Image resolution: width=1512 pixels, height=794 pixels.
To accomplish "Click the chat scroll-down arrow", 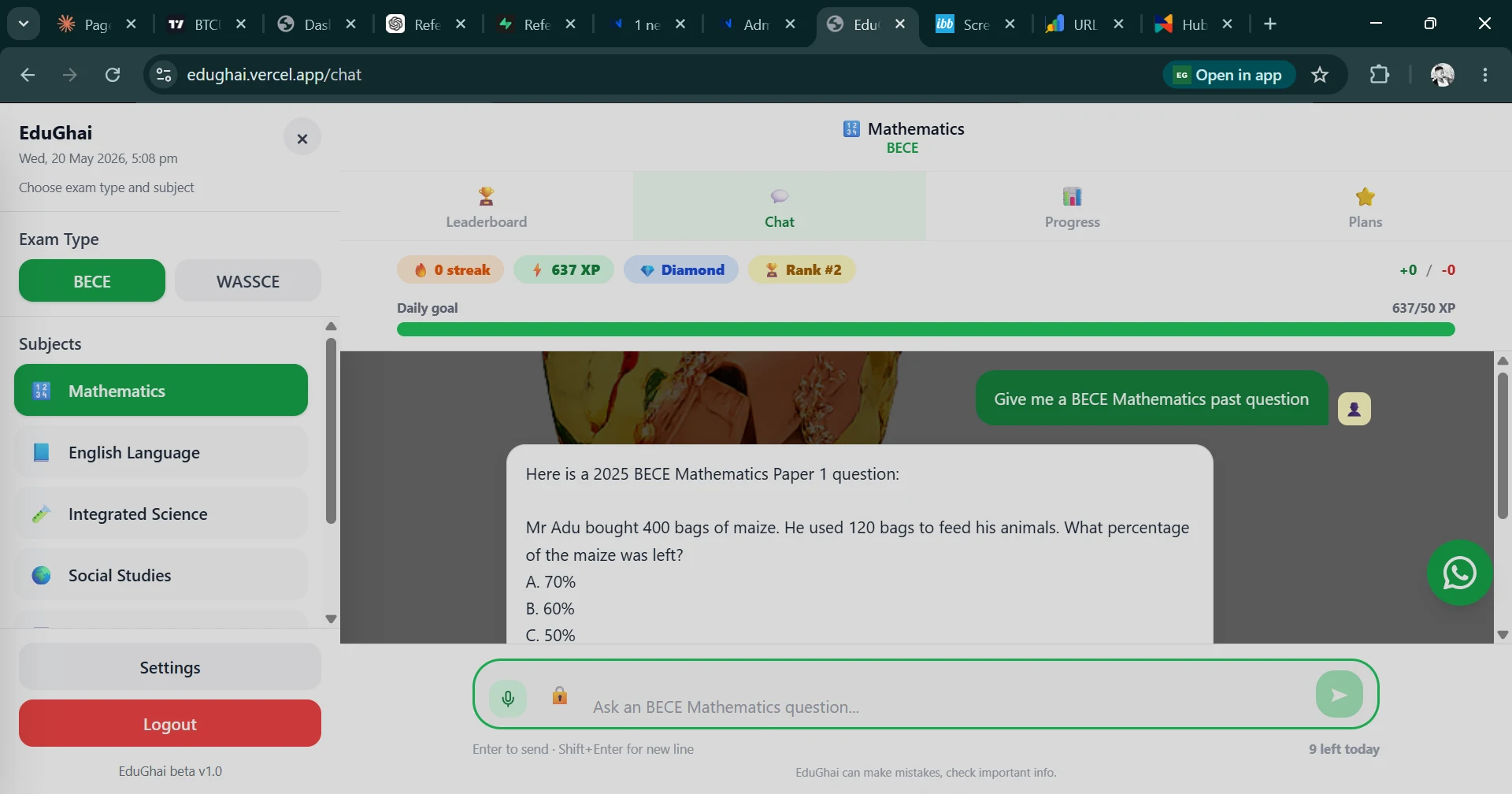I will 1503,635.
